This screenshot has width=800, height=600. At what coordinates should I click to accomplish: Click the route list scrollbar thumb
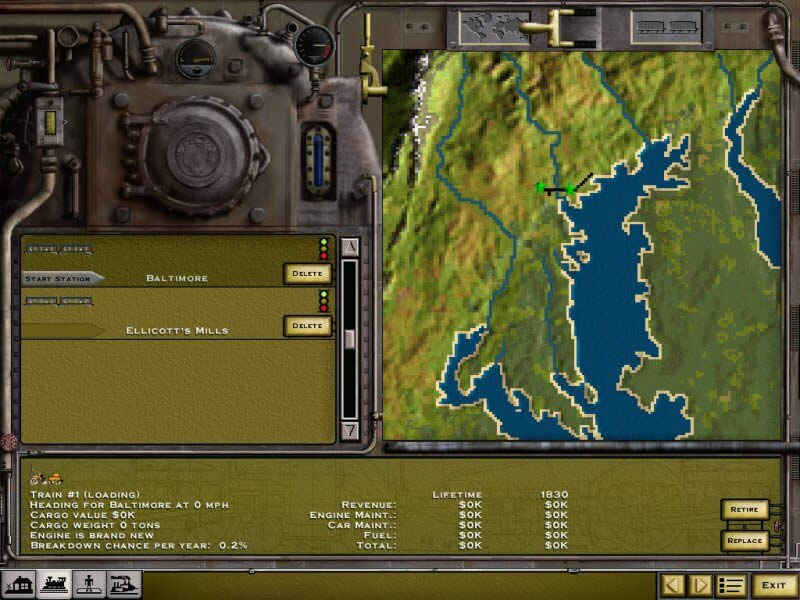point(349,339)
